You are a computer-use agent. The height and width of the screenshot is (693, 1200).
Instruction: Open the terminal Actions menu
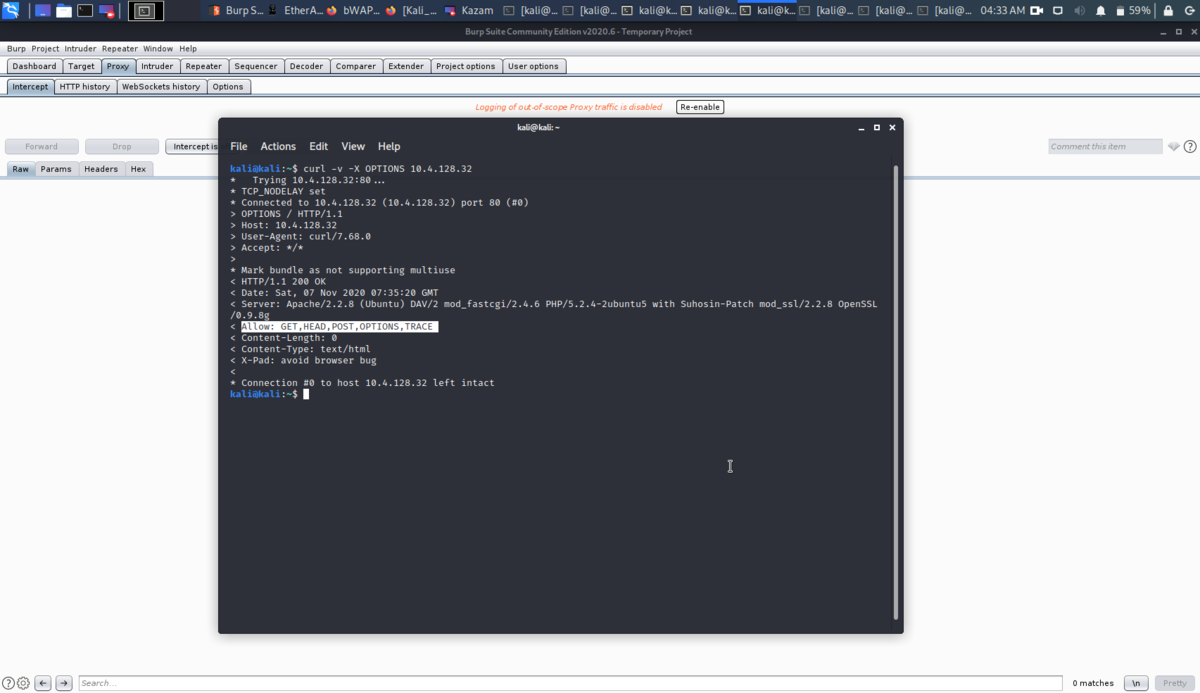(278, 146)
